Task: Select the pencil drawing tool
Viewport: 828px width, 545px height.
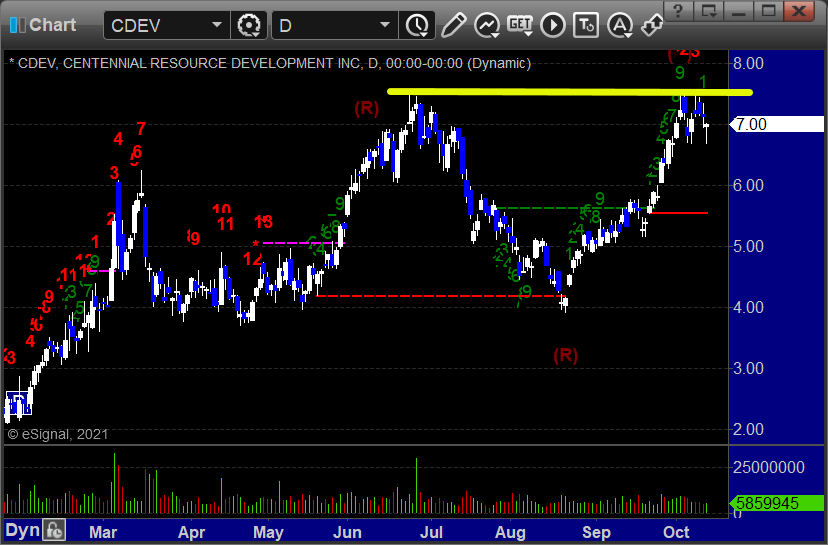Action: (453, 25)
